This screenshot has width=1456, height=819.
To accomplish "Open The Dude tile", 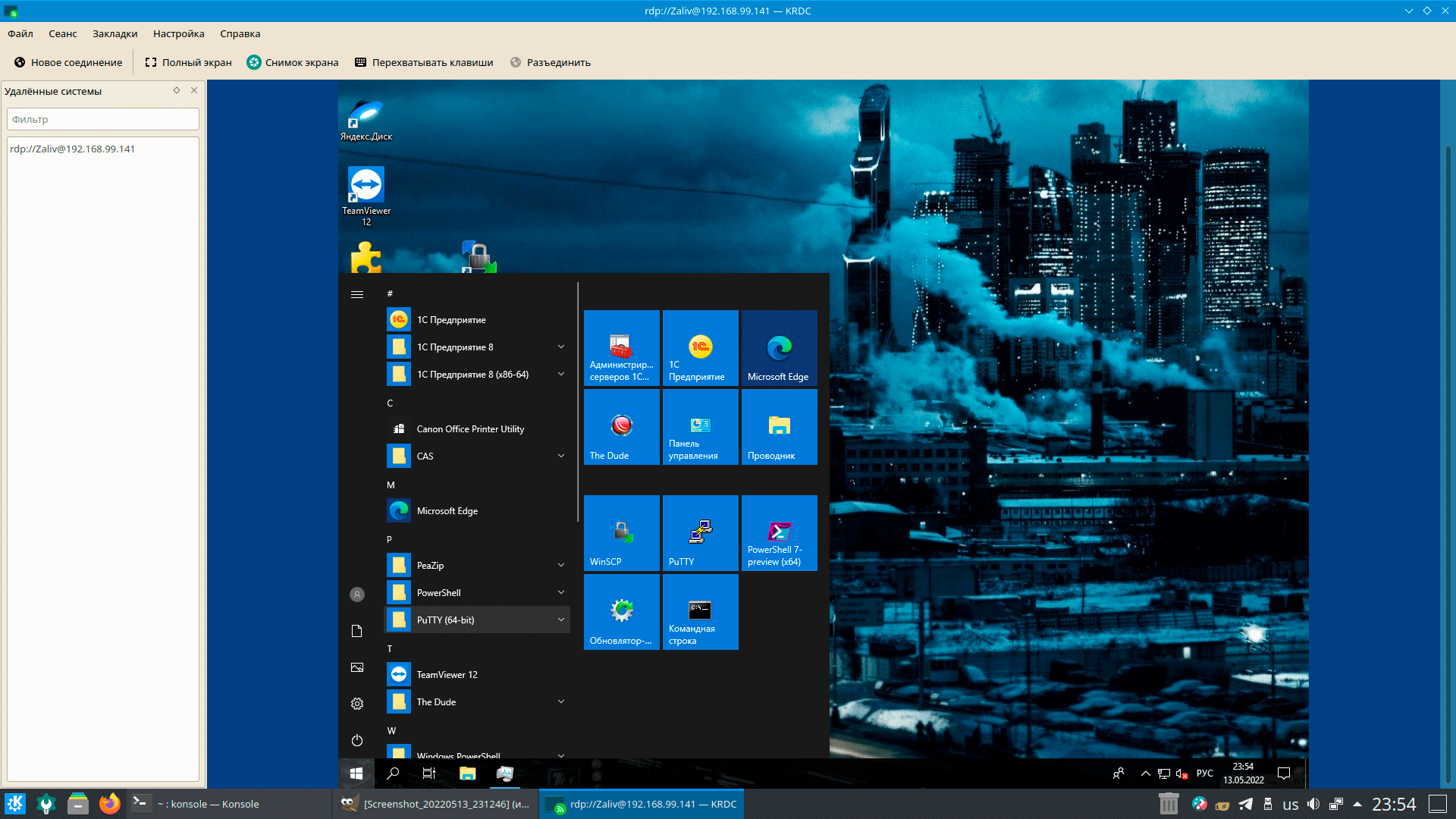I will coord(621,426).
